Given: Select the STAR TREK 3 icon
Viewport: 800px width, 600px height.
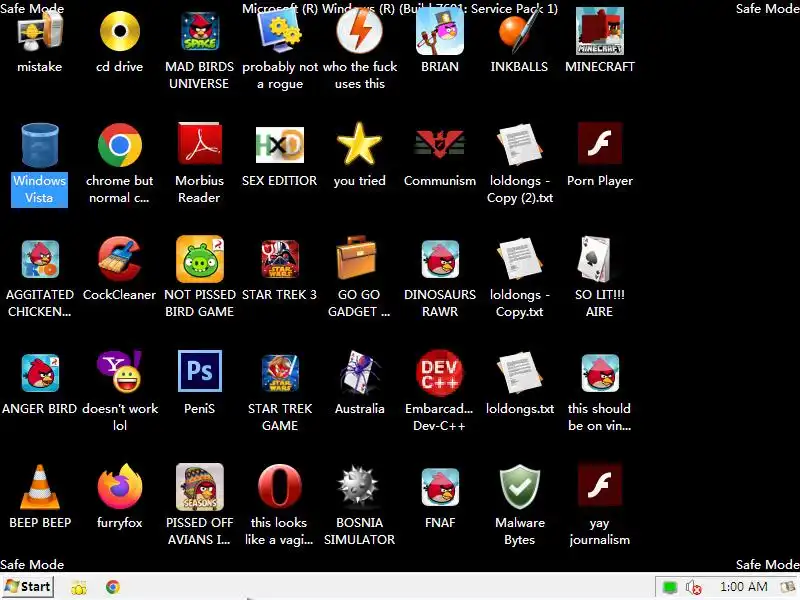Looking at the screenshot, I should 280,259.
